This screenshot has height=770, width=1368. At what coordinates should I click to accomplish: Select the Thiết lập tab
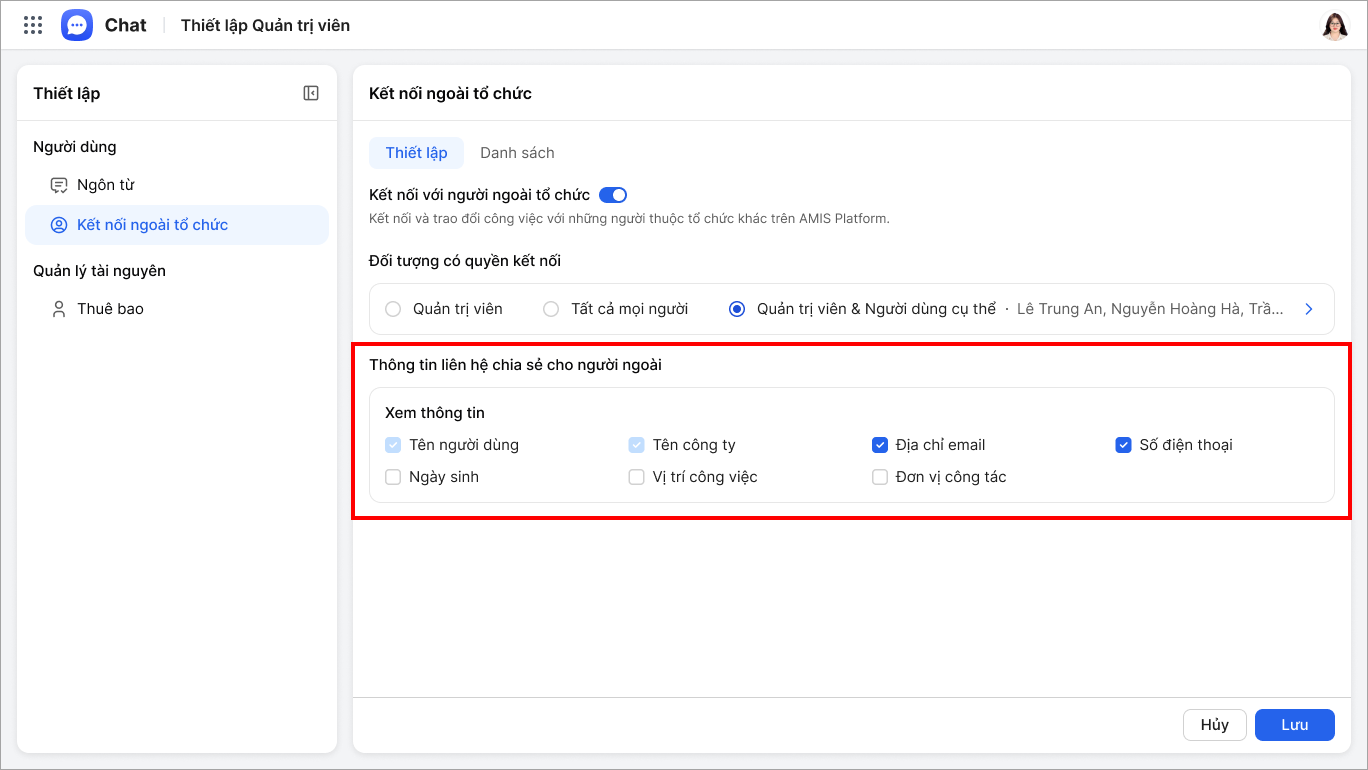coord(416,153)
